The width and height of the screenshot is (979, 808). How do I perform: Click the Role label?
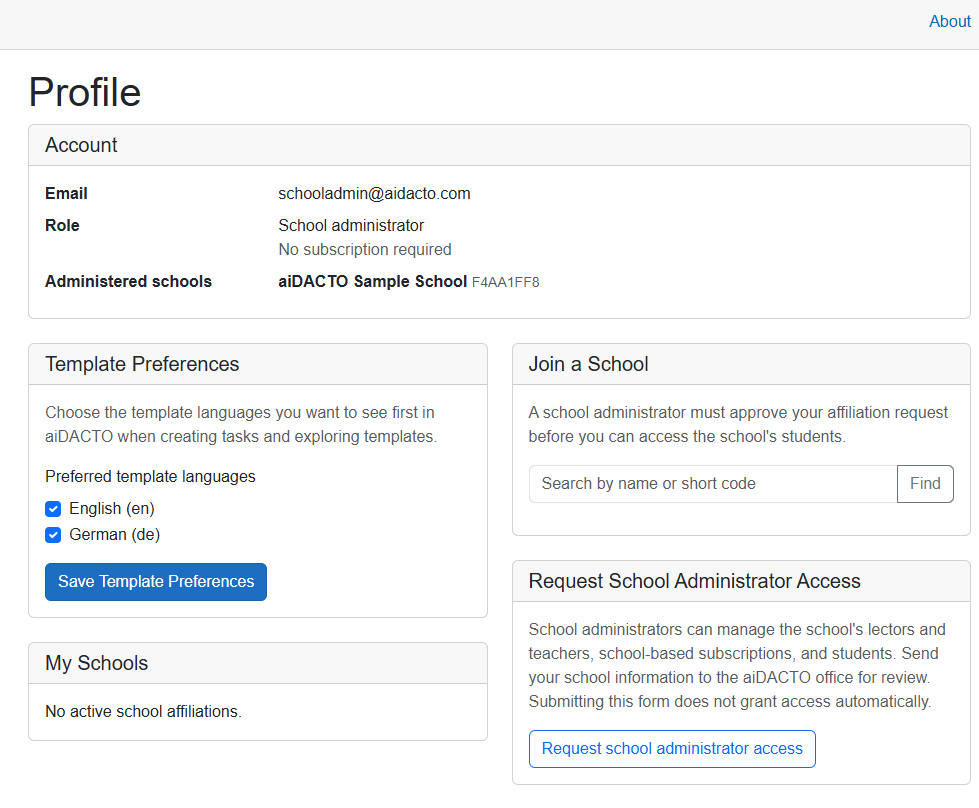click(x=62, y=225)
